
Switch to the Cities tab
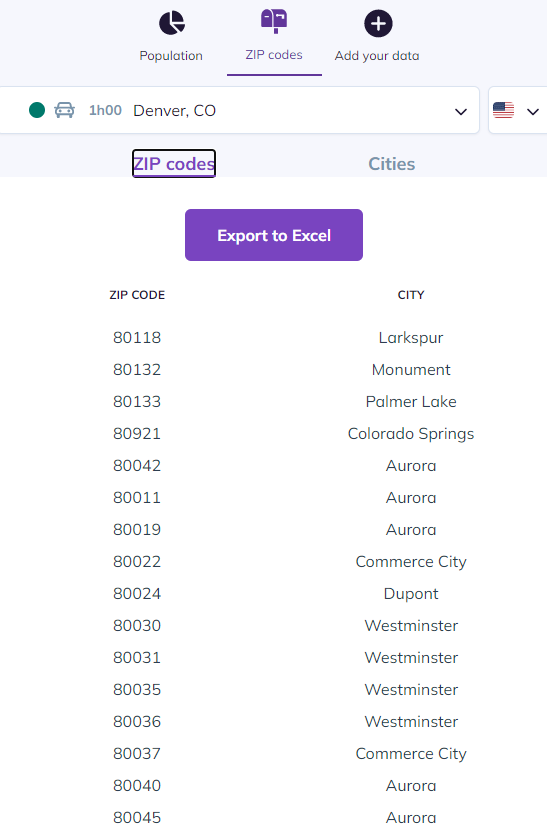[392, 164]
